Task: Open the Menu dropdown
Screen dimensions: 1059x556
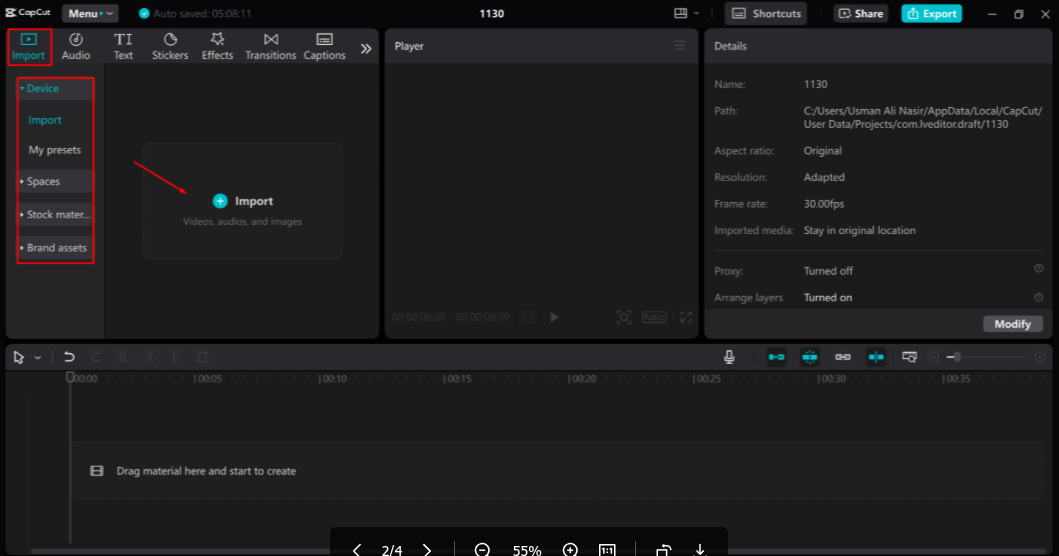Action: coord(90,14)
